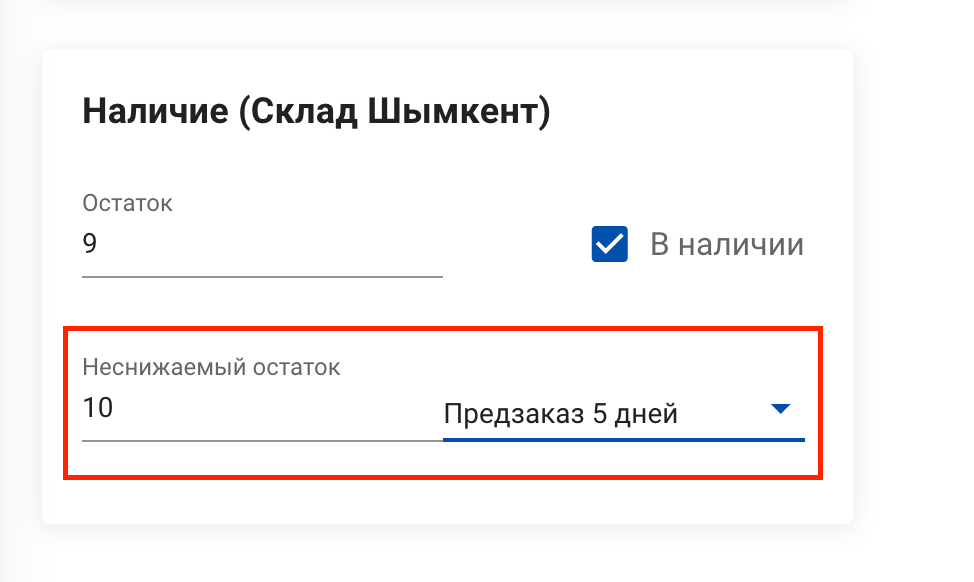Click the blue underline of the preorder dropdown

coord(623,439)
